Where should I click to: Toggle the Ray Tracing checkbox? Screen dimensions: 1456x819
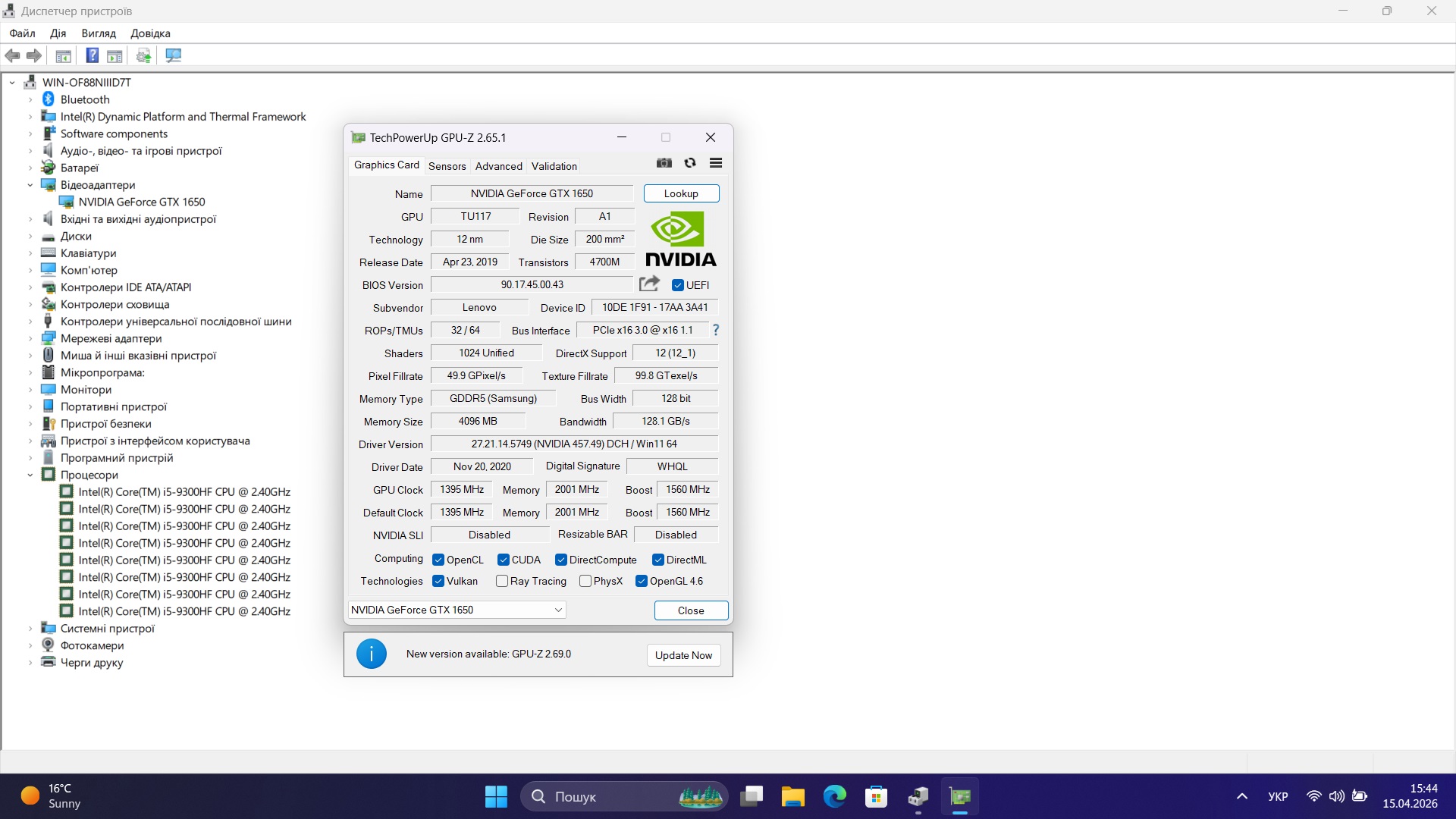[502, 581]
